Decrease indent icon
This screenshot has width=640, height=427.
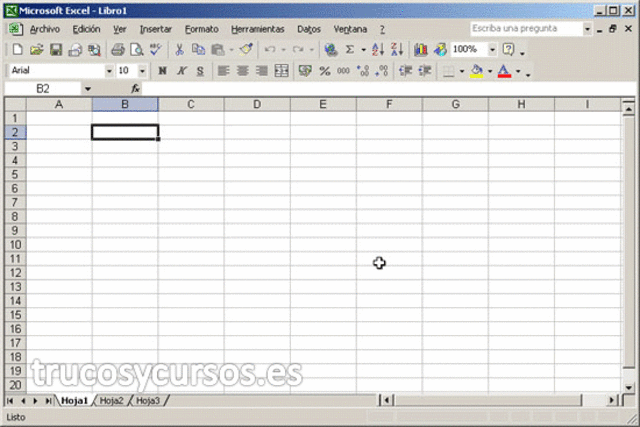point(405,71)
